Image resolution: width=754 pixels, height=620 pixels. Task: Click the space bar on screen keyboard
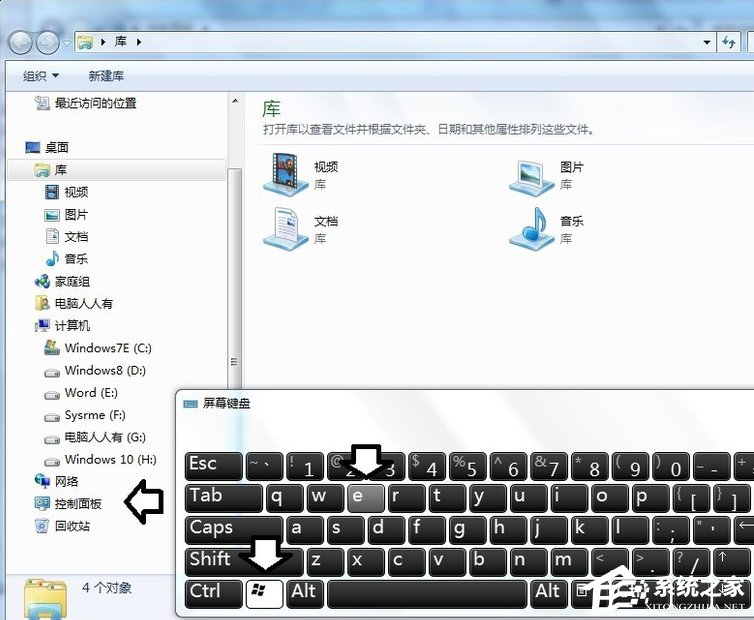(427, 594)
